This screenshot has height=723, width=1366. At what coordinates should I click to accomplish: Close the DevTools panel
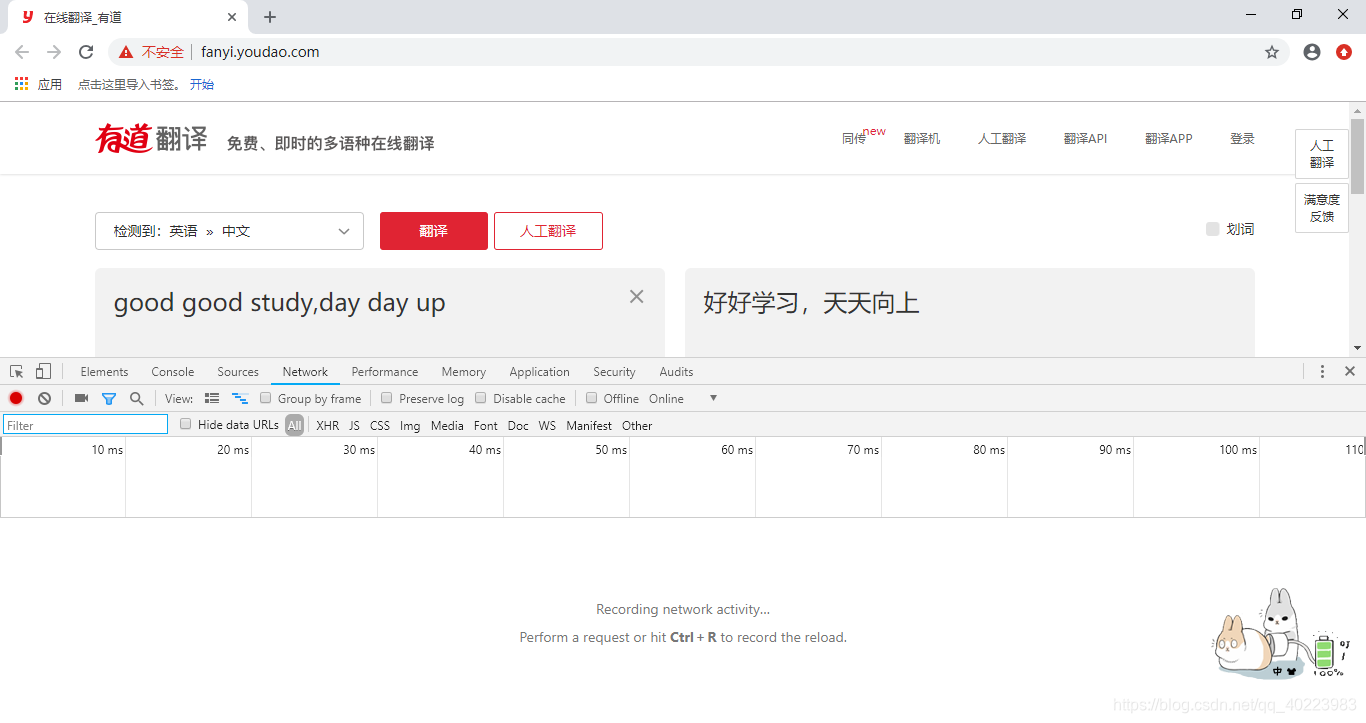(1350, 371)
